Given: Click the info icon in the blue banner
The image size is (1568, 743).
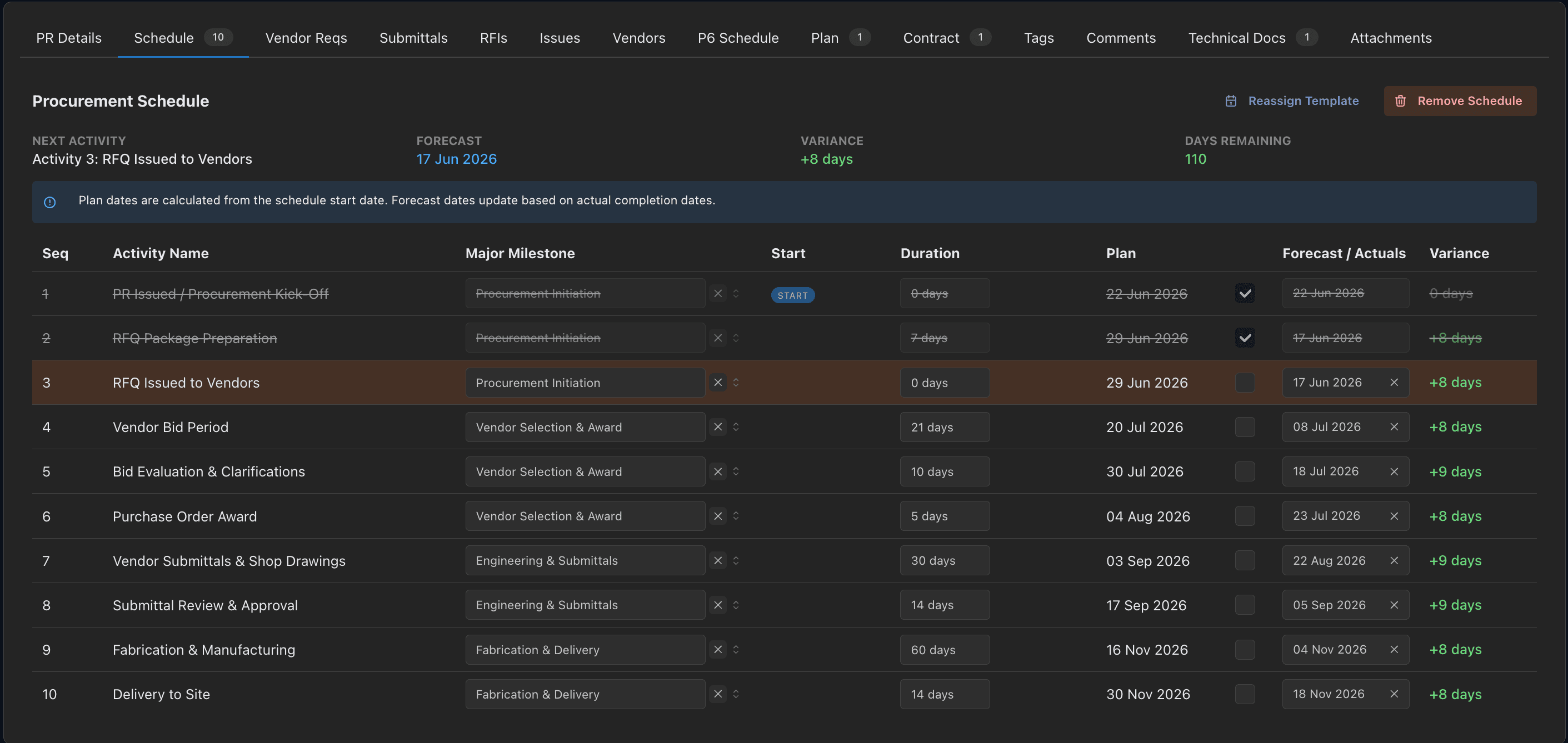Looking at the screenshot, I should (50, 202).
